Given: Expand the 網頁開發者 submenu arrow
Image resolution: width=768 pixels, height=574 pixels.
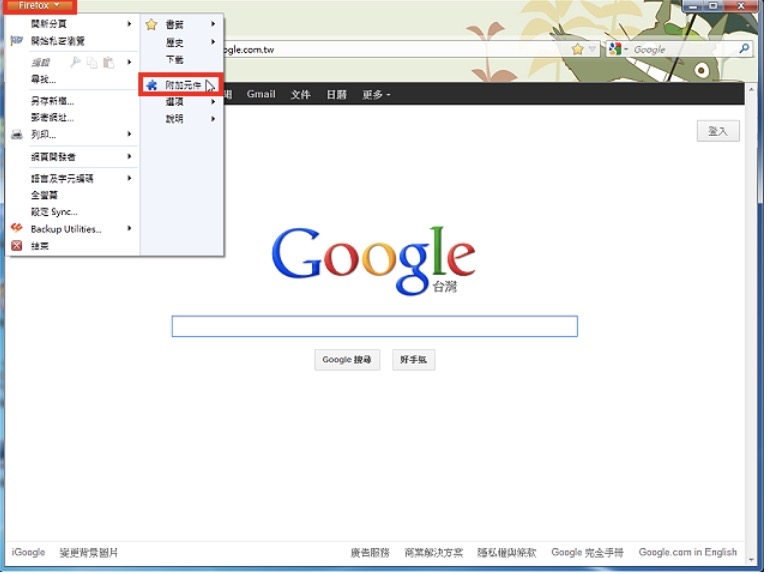Looking at the screenshot, I should coord(129,156).
